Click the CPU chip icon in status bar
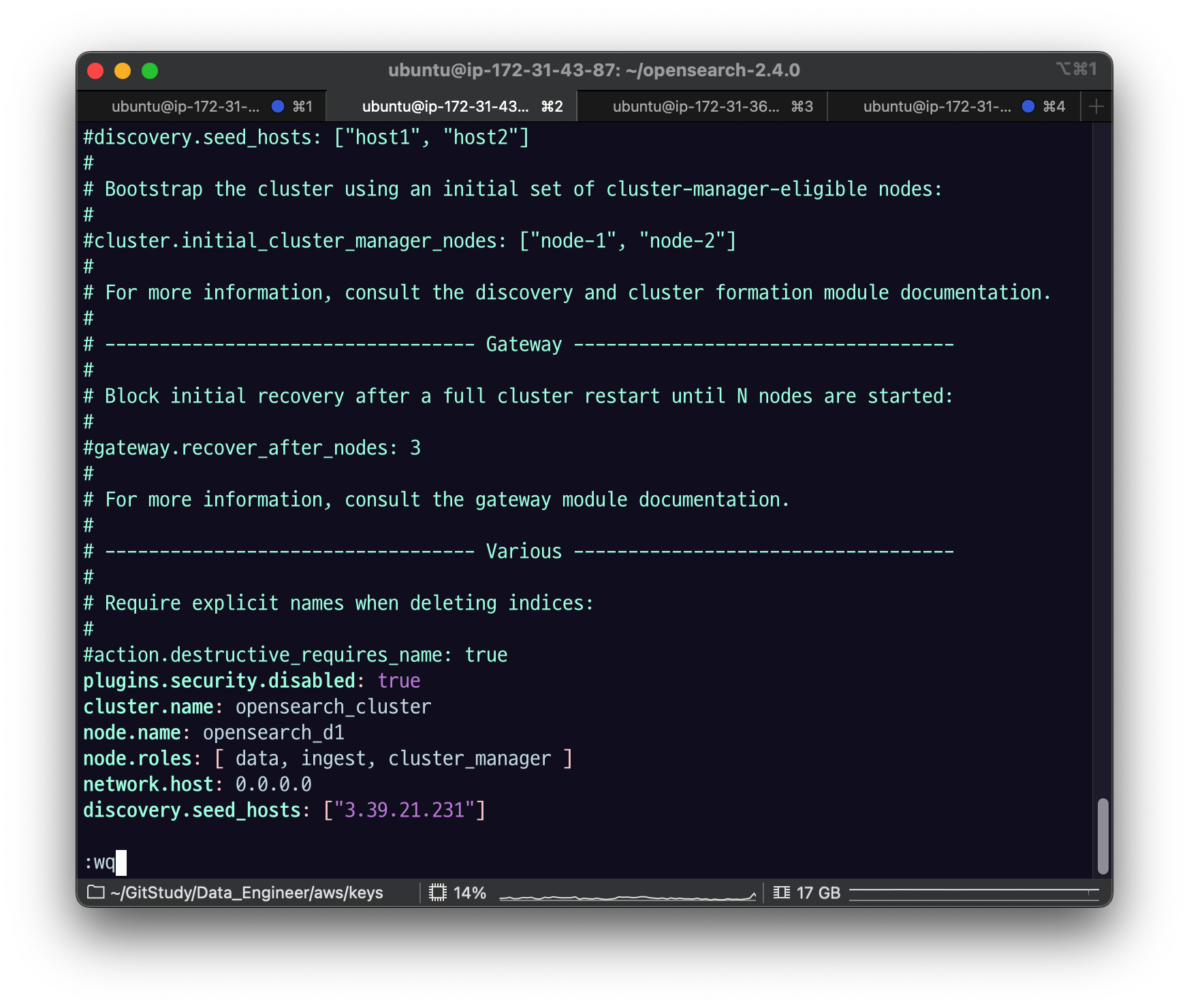The image size is (1189, 1008). (438, 892)
